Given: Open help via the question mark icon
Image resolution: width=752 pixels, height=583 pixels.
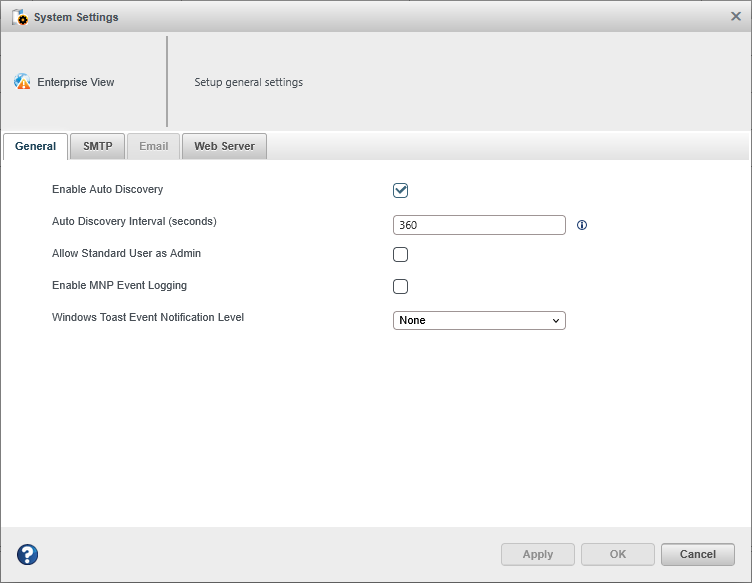Looking at the screenshot, I should pyautogui.click(x=28, y=554).
